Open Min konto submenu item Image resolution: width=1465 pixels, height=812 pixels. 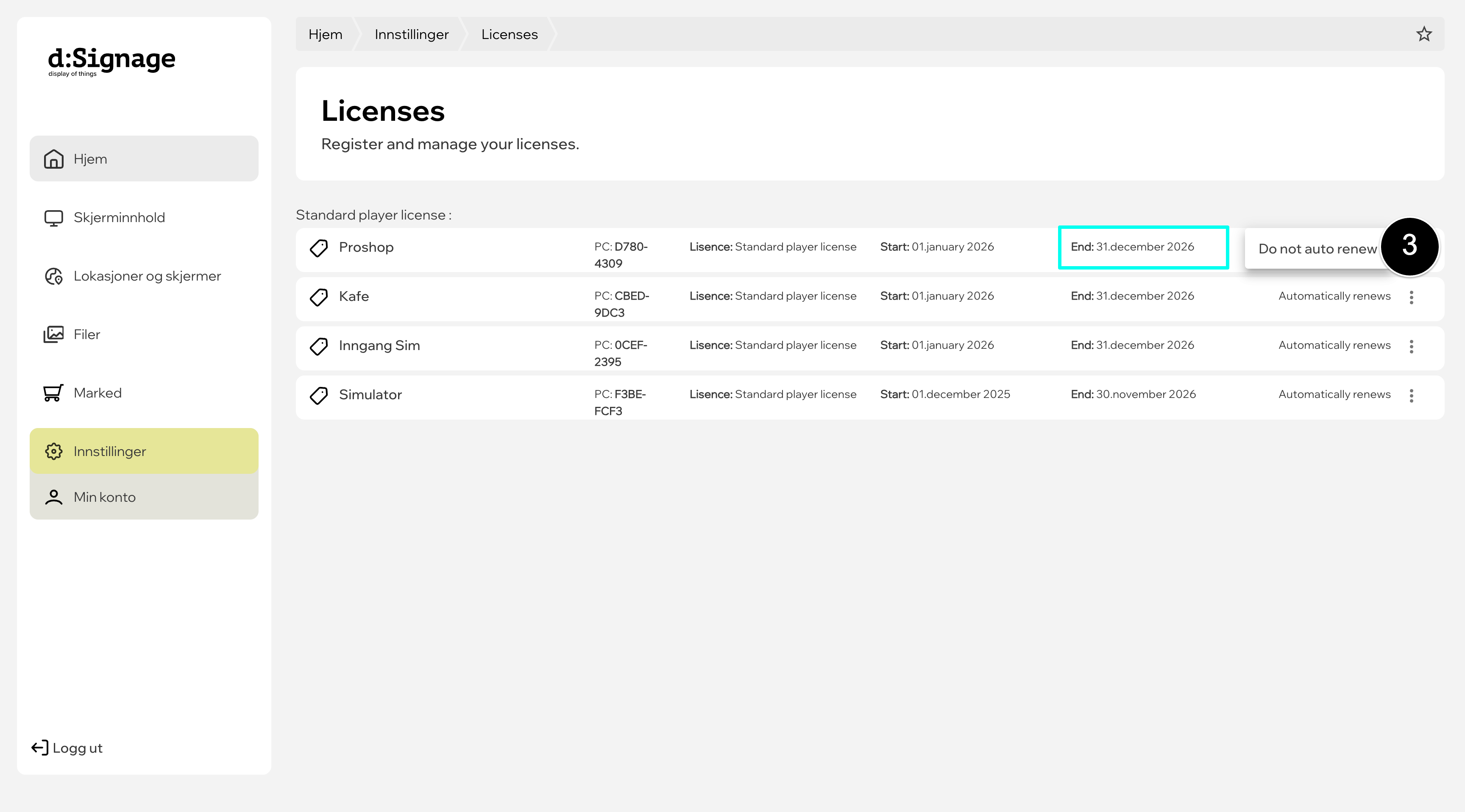click(x=144, y=497)
